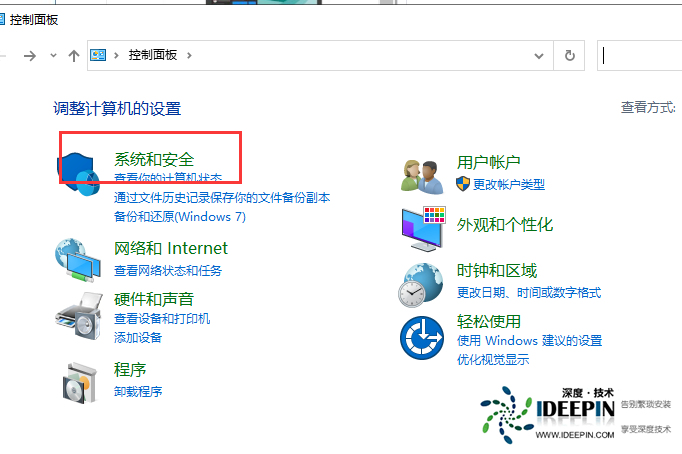The height and width of the screenshot is (454, 682).
Task: Click the 查看方式 label
Action: [x=648, y=107]
